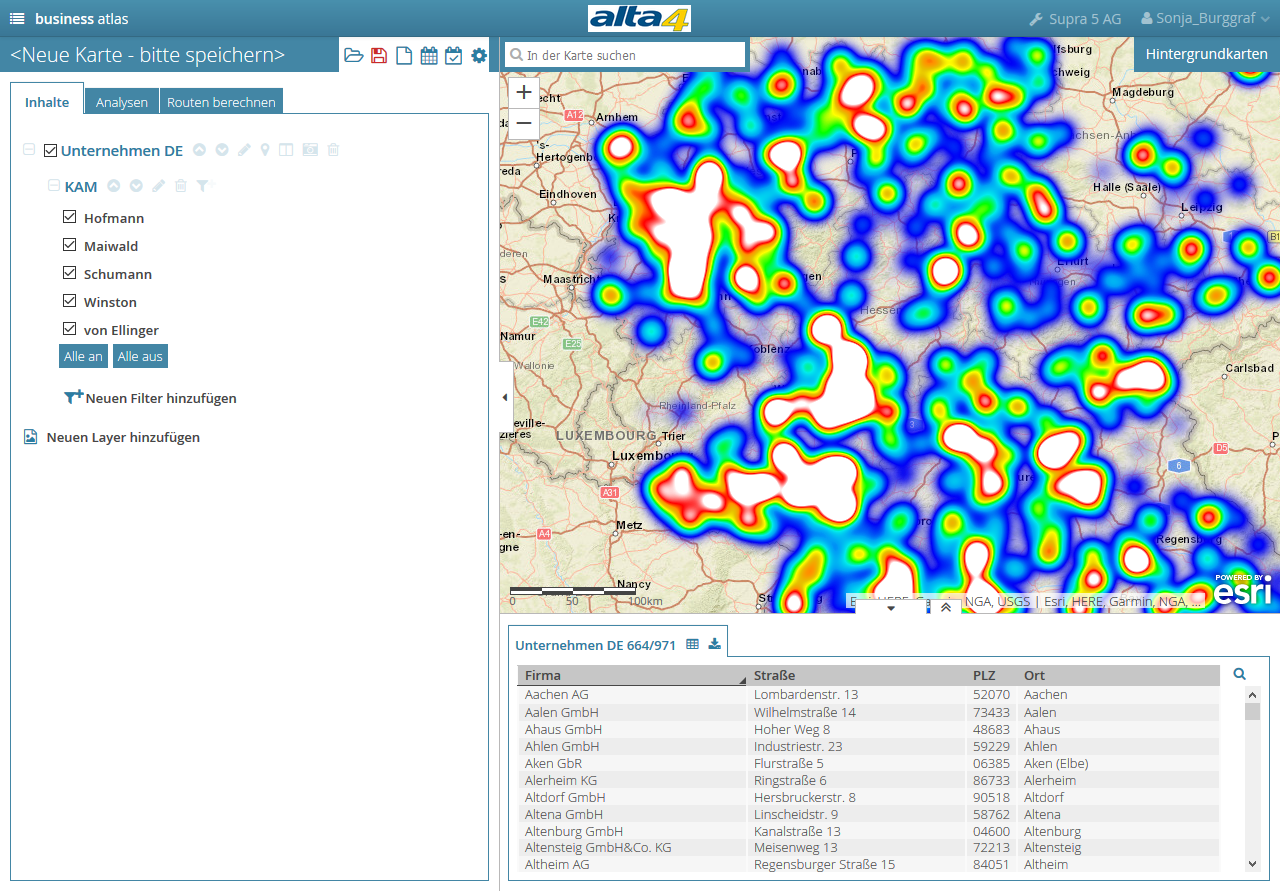Click the table scrollbar up arrow

1252,694
